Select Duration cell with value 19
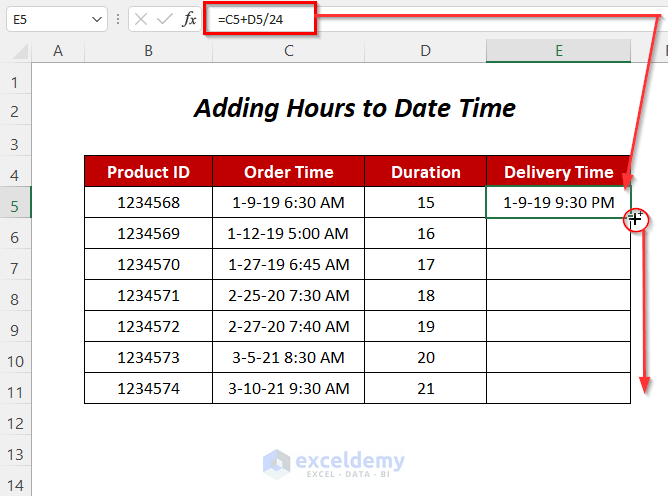The height and width of the screenshot is (496, 668). click(425, 326)
